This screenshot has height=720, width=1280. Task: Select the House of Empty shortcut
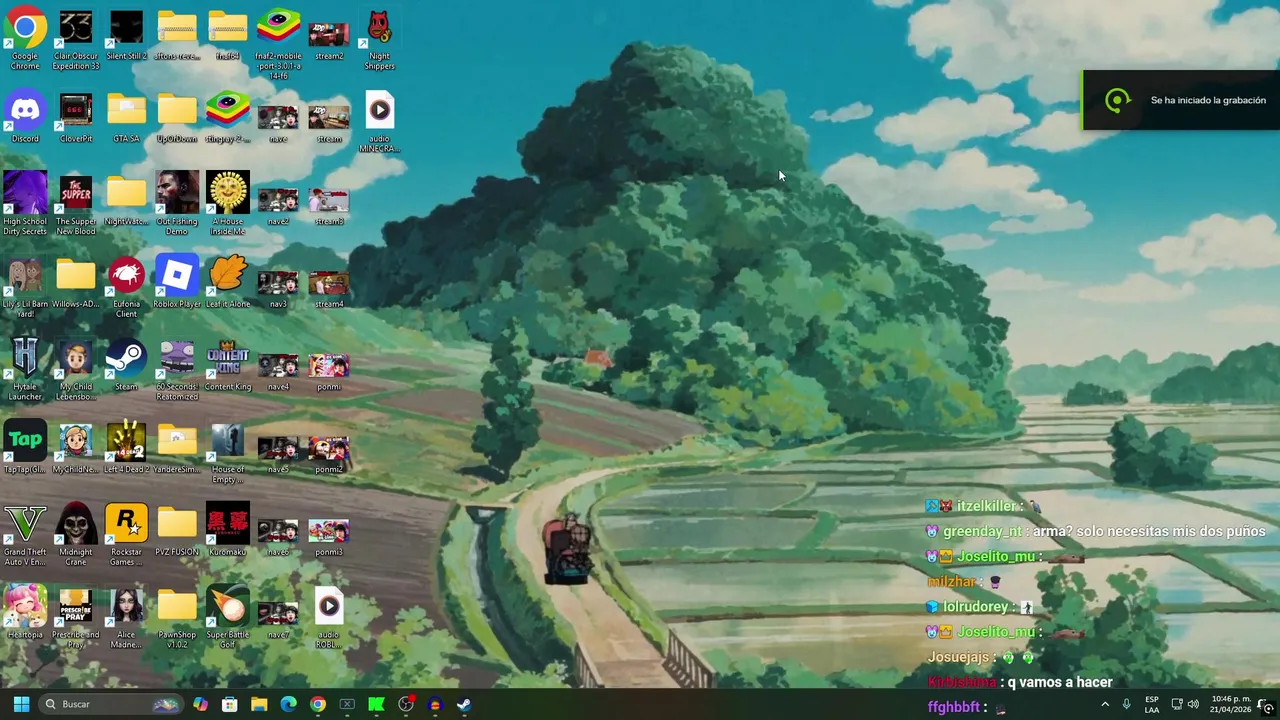point(228,453)
